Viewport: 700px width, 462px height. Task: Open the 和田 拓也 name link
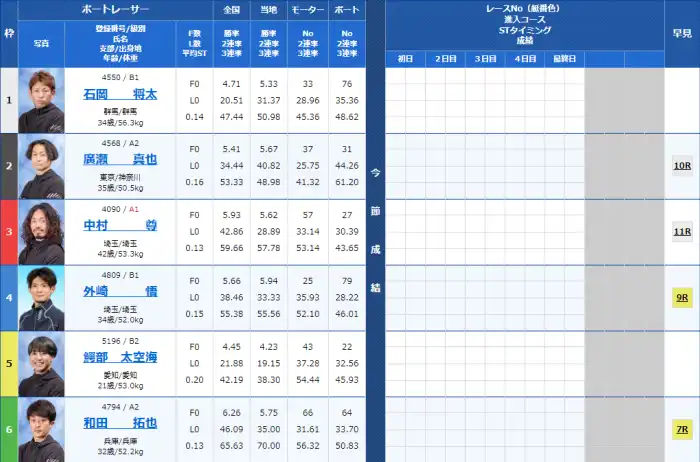[120, 424]
